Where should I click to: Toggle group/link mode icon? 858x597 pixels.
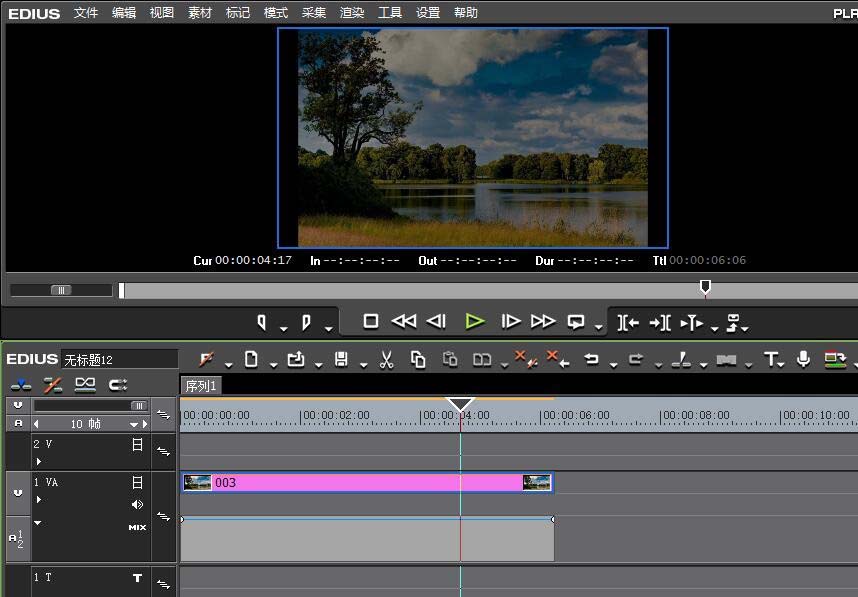[85, 385]
